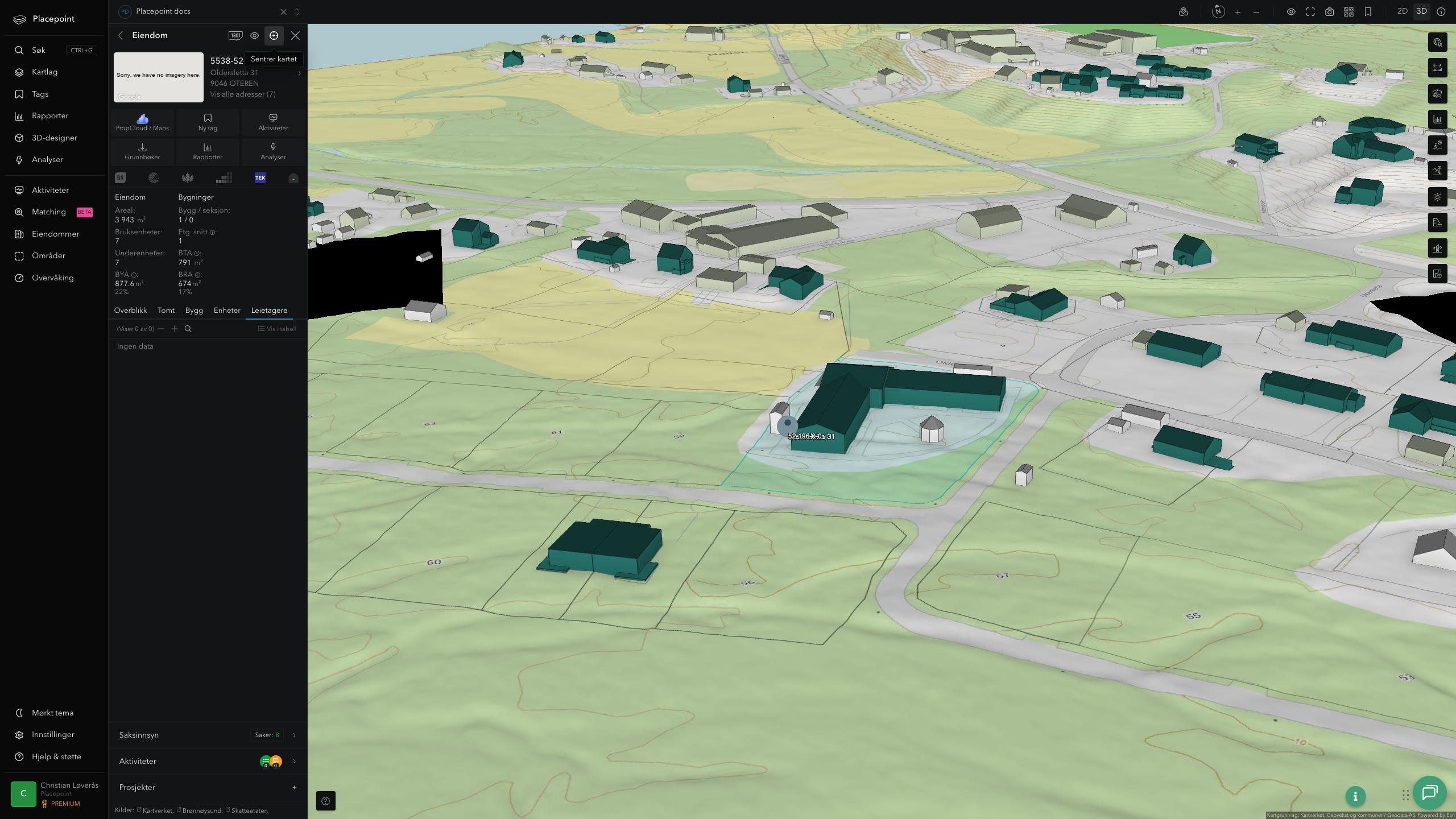The height and width of the screenshot is (819, 1456).
Task: Reset map orientation with the north compass
Action: 1218,11
